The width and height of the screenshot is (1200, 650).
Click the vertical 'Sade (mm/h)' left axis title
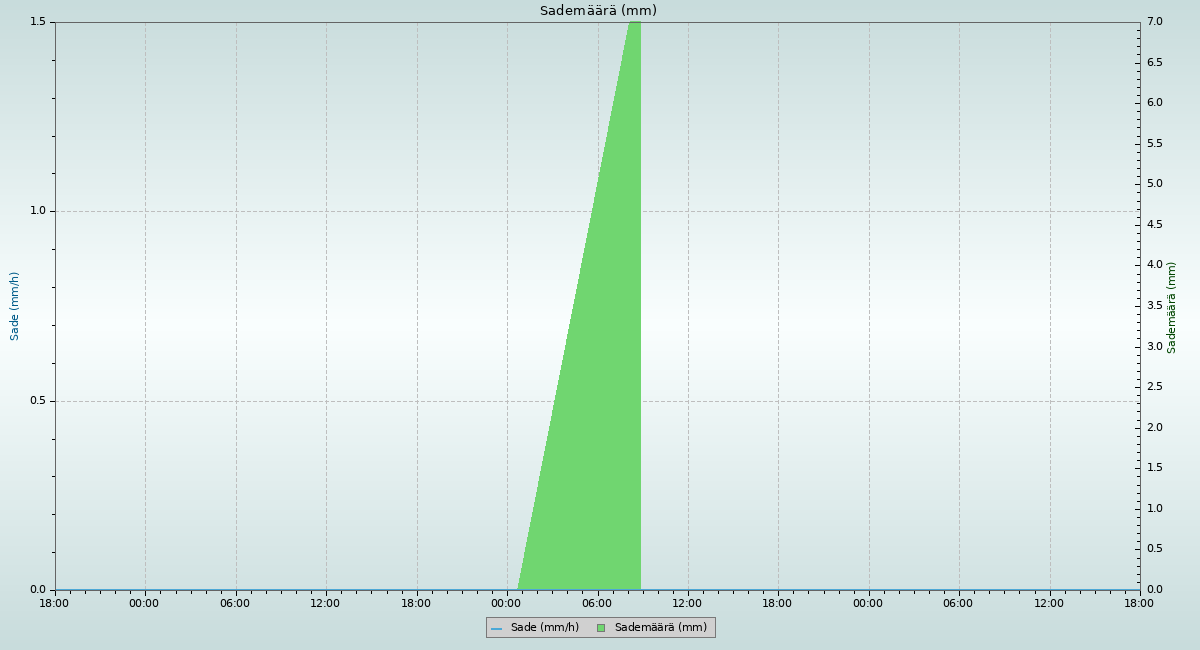15,306
